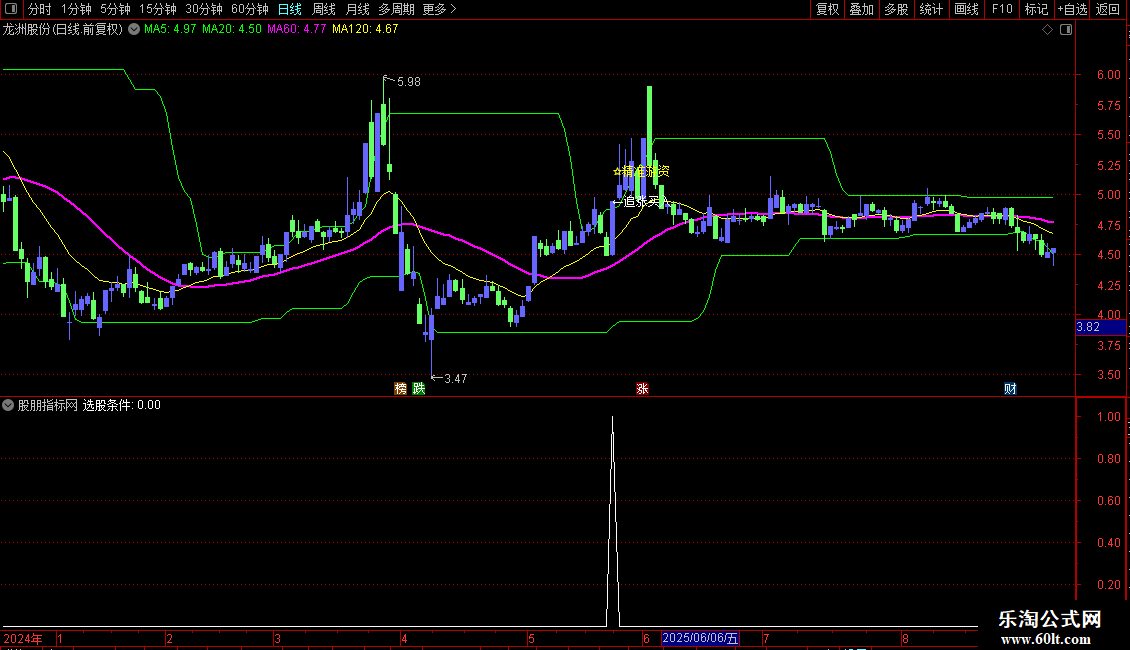Click the split-window icon in chart corner
The width and height of the screenshot is (1130, 650).
click(x=1066, y=30)
